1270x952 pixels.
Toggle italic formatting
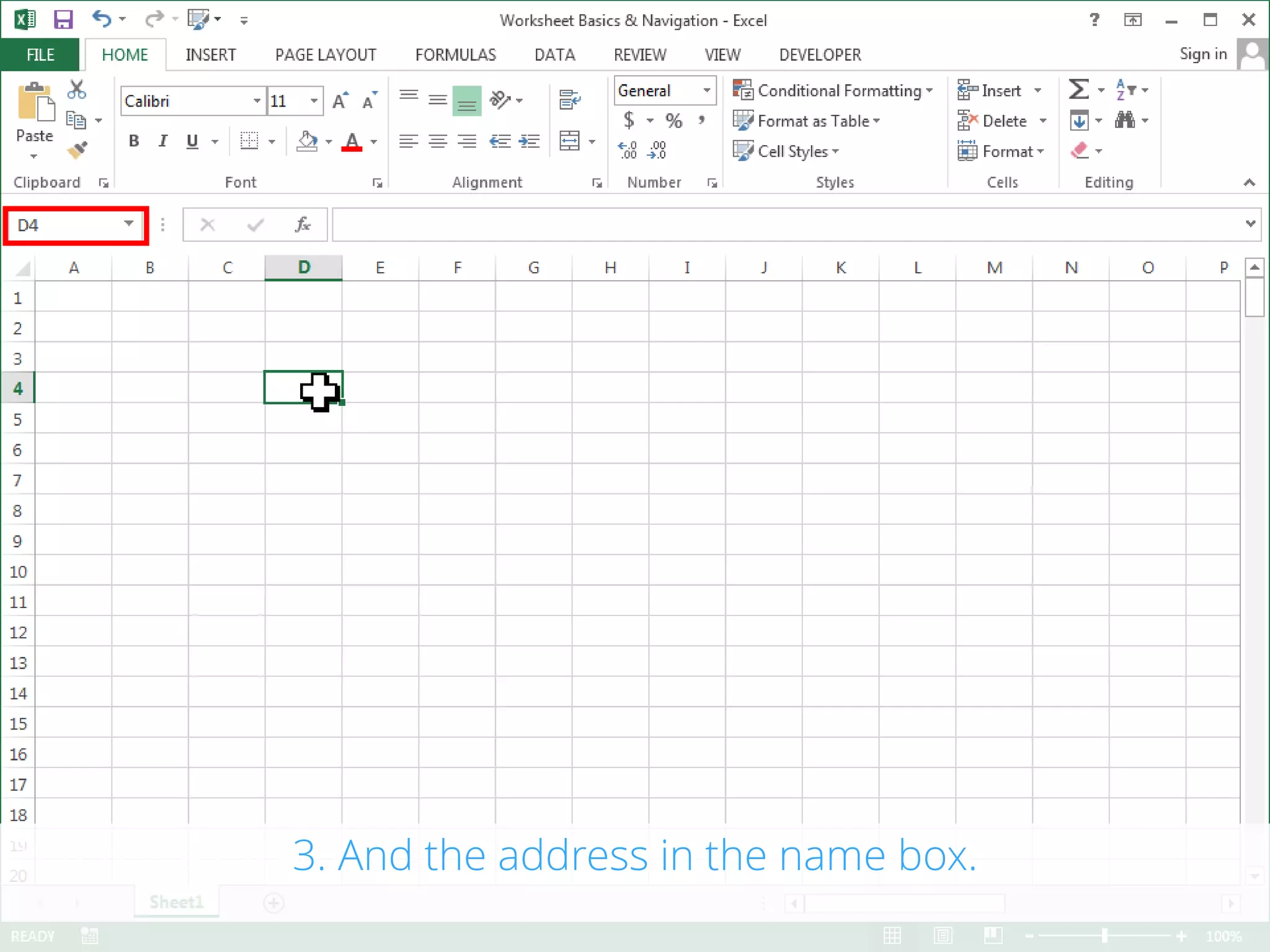162,141
